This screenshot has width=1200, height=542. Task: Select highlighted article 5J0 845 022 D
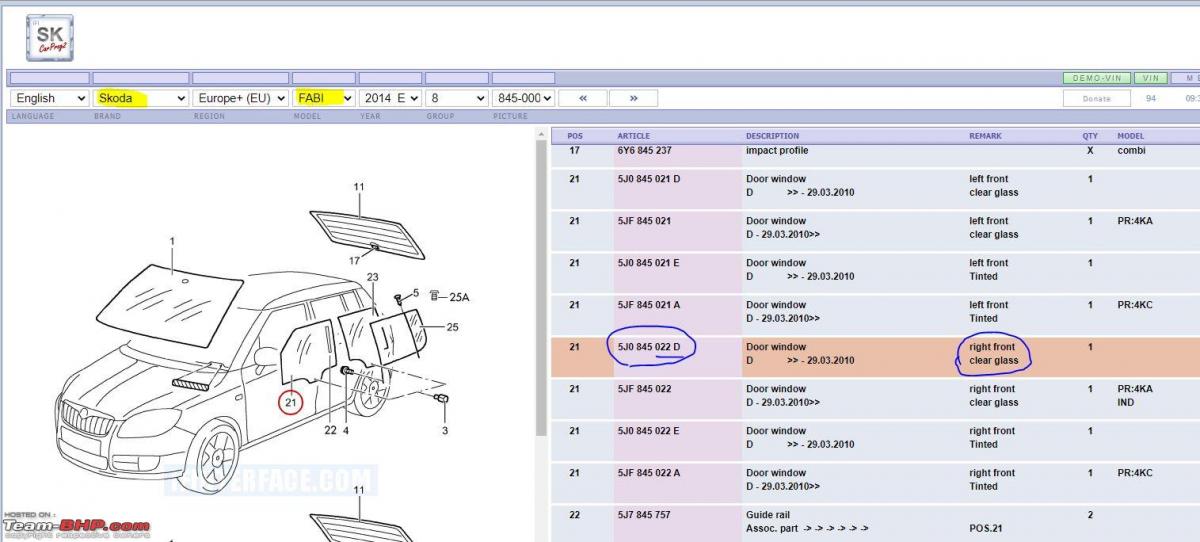pos(649,347)
